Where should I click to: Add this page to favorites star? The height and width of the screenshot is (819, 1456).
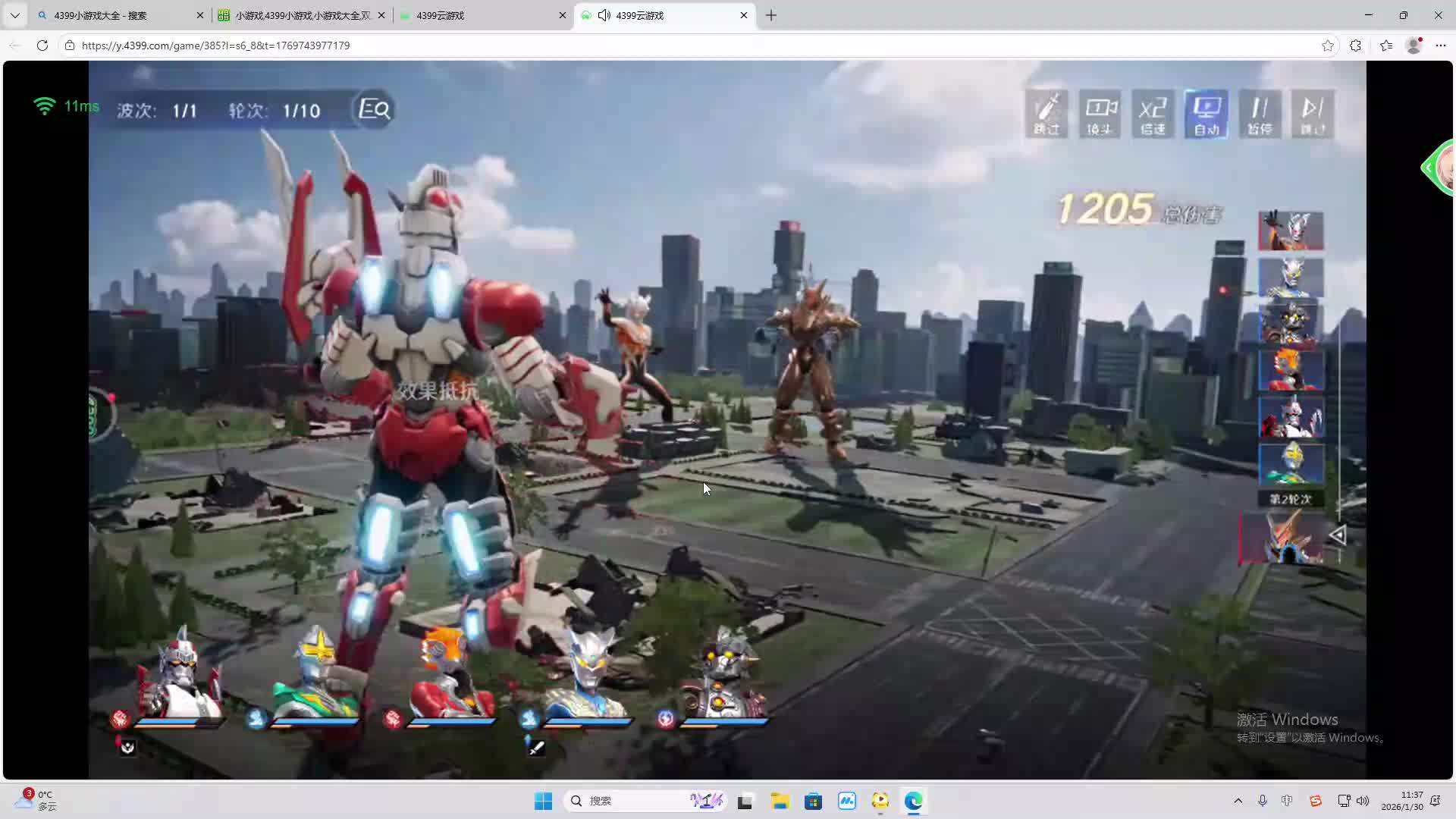point(1327,45)
